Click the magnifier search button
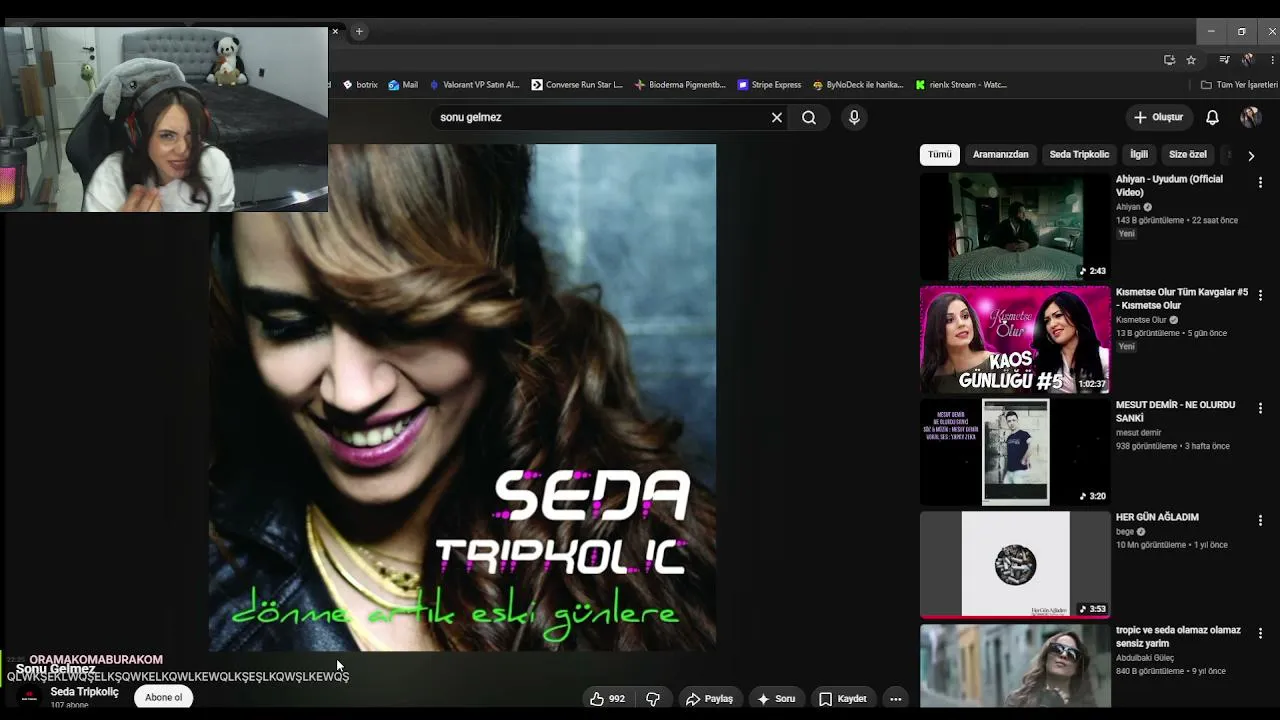The image size is (1280, 720). (809, 117)
